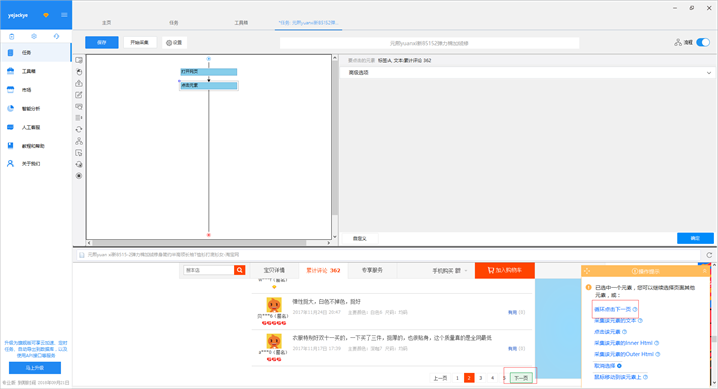The image size is (718, 389).
Task: Select the mouse click-element tool in workflow toolbar
Action: [79, 72]
